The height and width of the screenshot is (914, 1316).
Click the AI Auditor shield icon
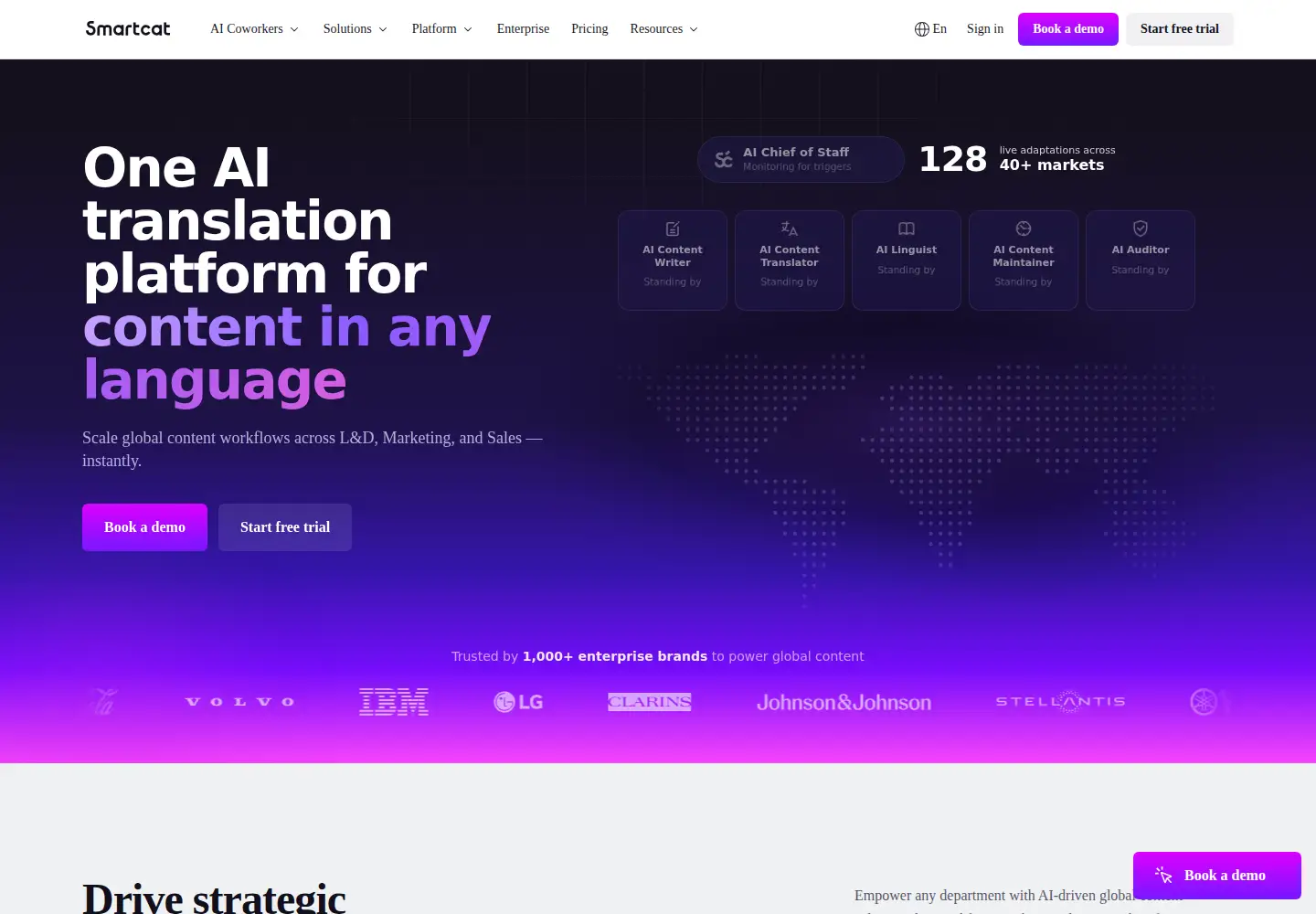tap(1141, 228)
